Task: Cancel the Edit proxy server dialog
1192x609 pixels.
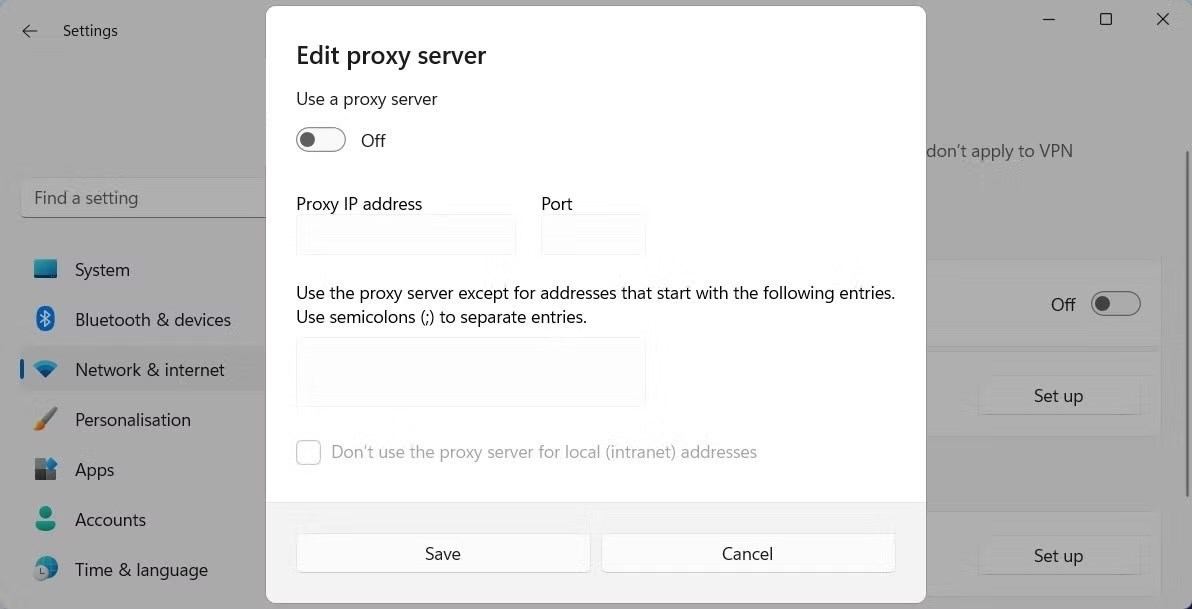Action: coord(748,554)
